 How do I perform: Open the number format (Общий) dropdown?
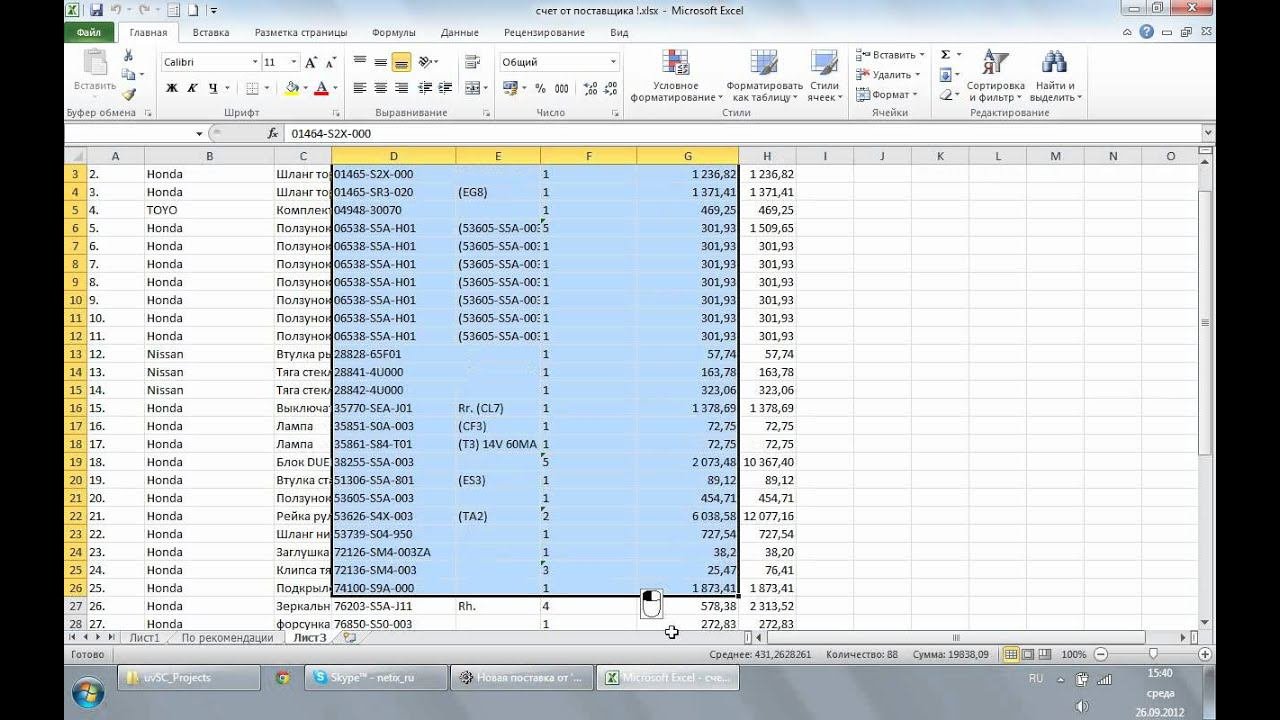(613, 62)
